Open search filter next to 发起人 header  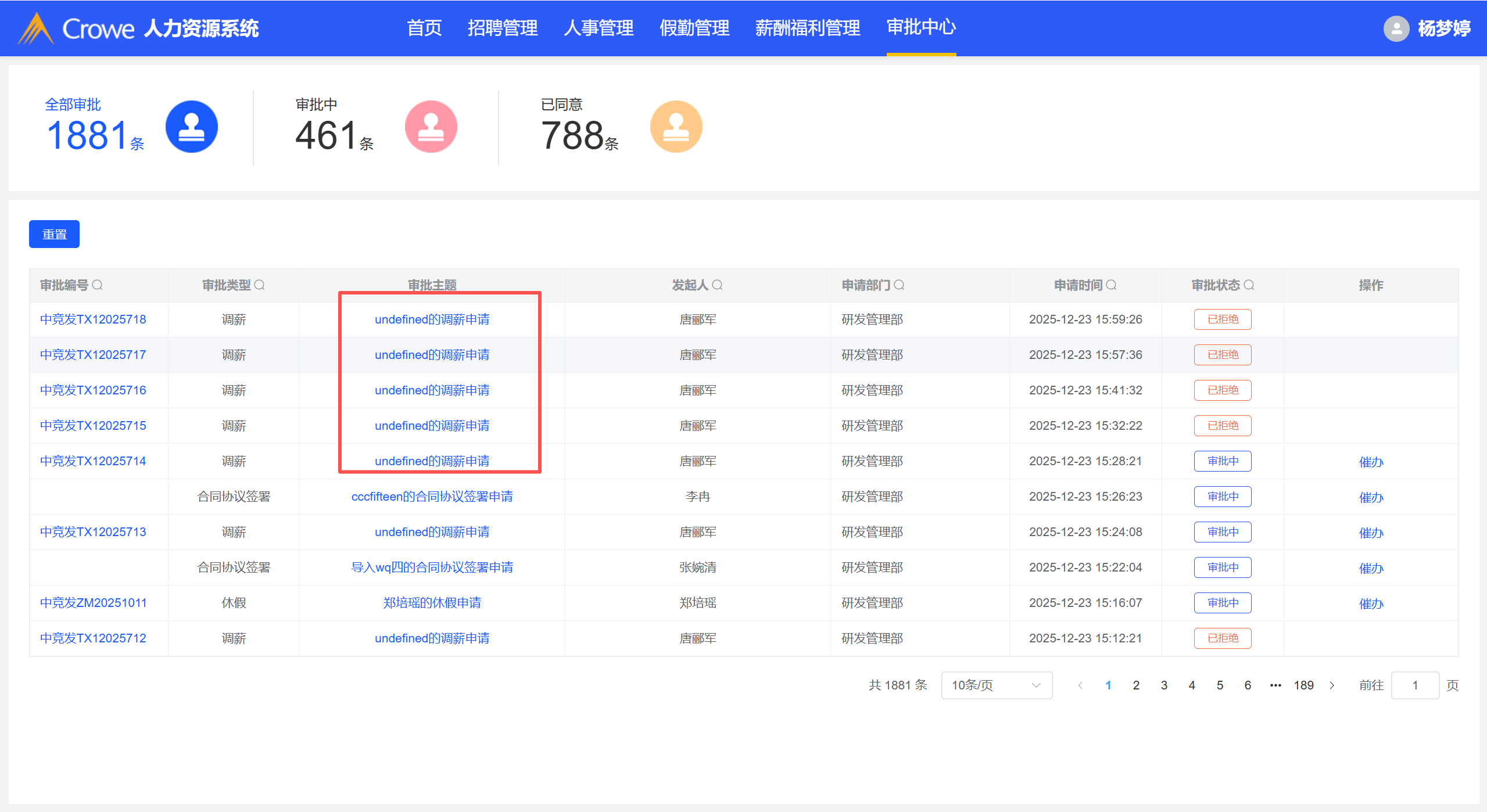tap(718, 285)
